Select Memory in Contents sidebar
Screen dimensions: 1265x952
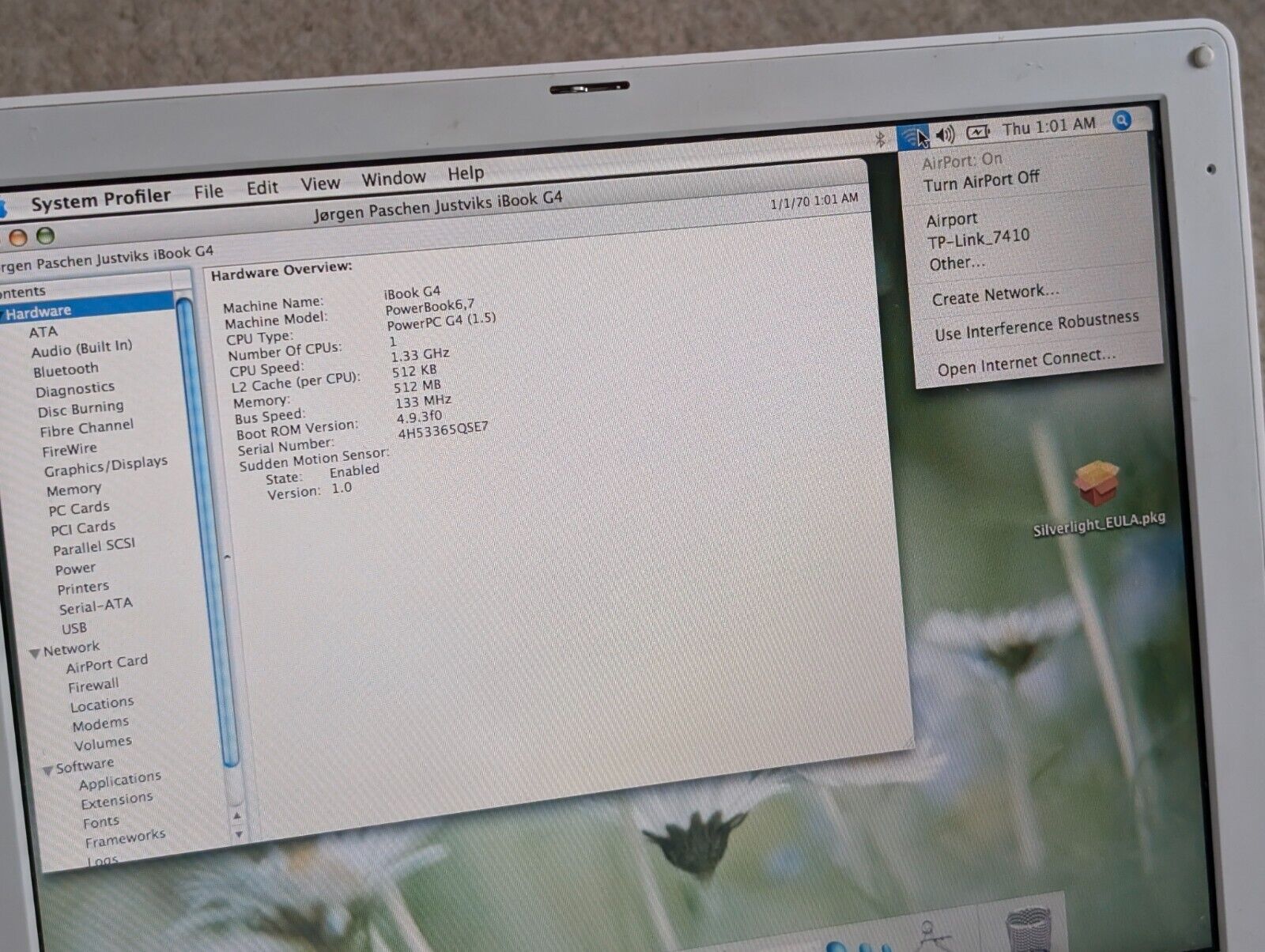(74, 489)
